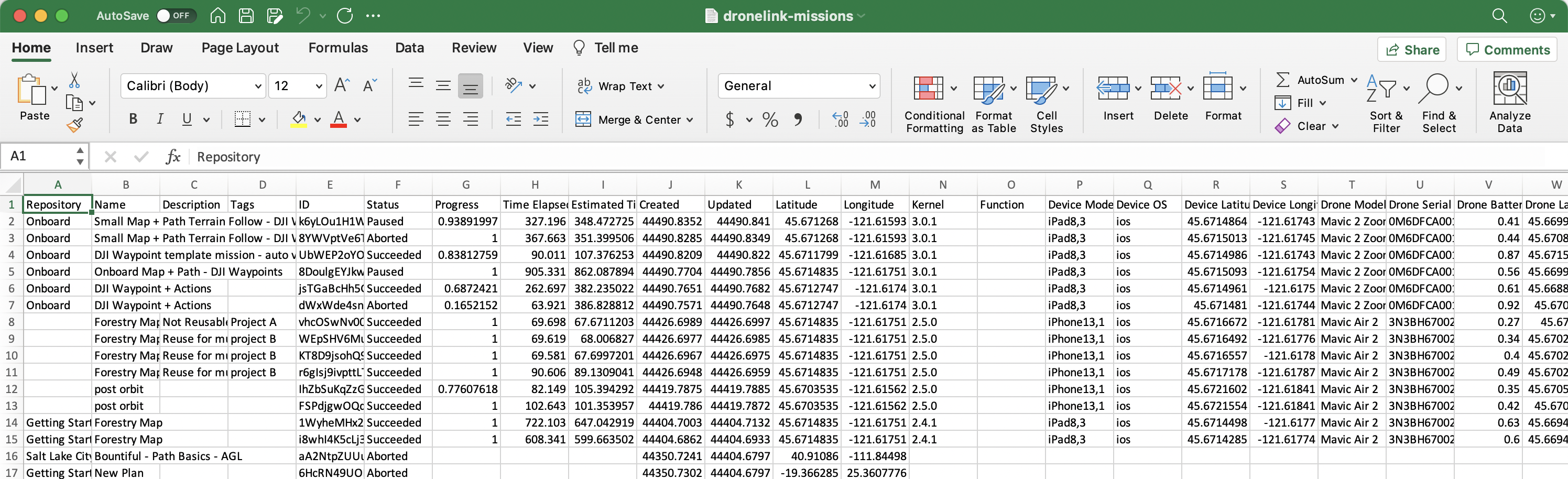This screenshot has height=479, width=1568.
Task: Click the Borders grid icon
Action: (x=242, y=119)
